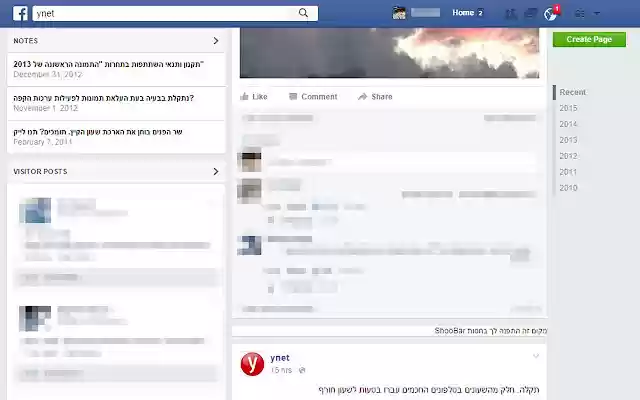Open the profile avatar in top bar
The image size is (640, 400).
tap(399, 13)
